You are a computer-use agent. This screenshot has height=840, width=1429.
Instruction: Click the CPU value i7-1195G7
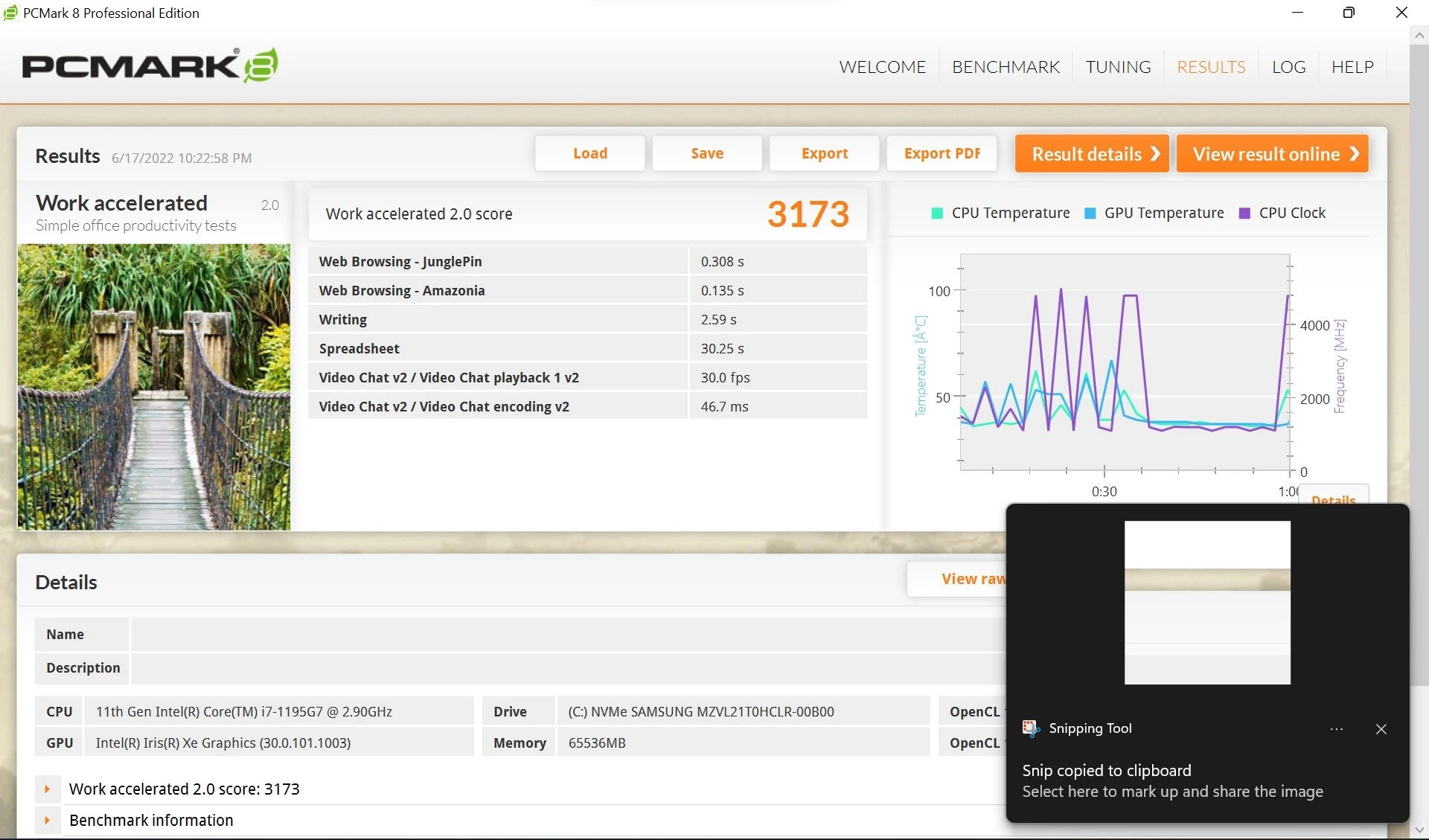pos(244,711)
